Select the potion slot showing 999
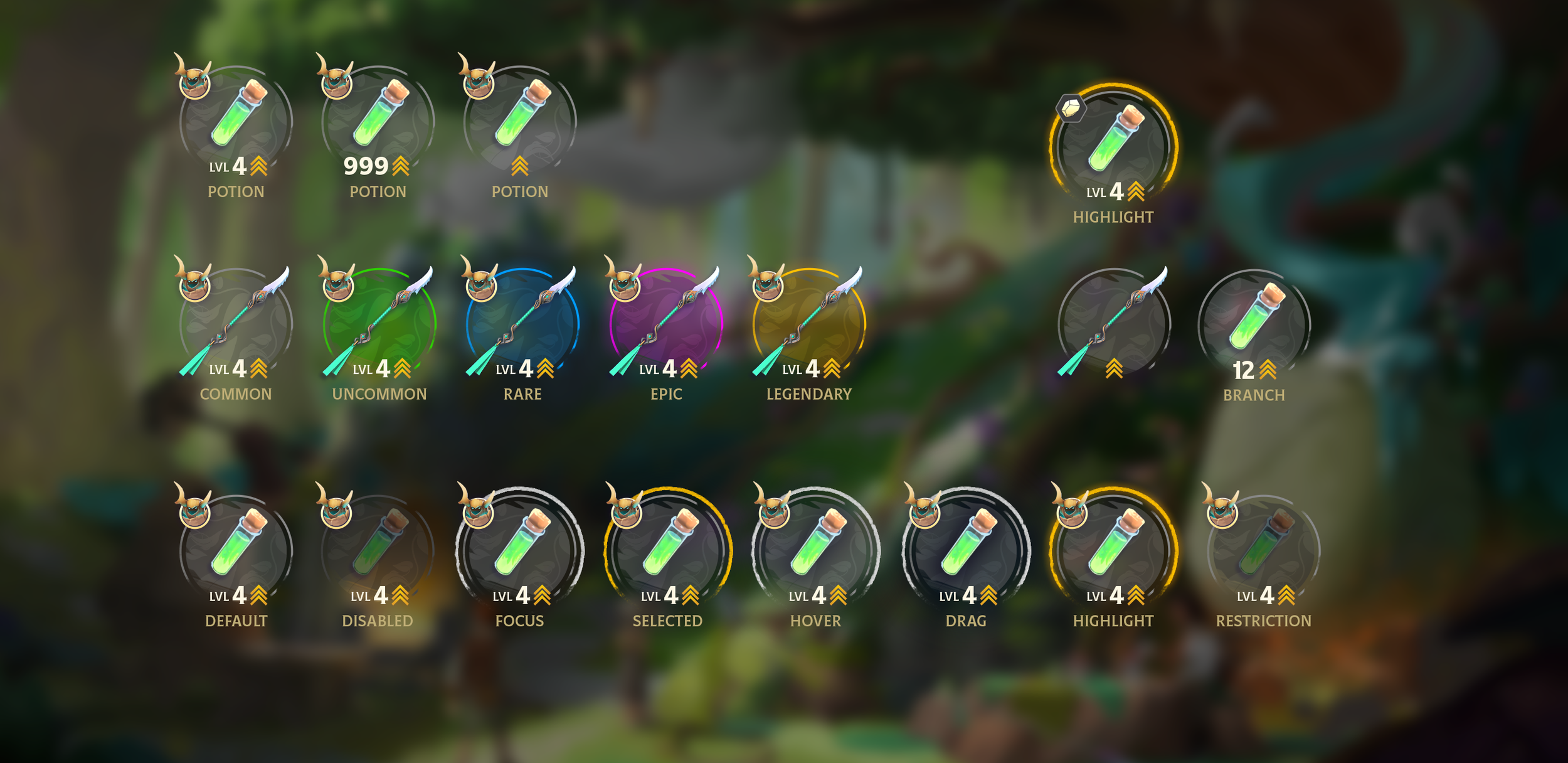1568x763 pixels. (378, 122)
